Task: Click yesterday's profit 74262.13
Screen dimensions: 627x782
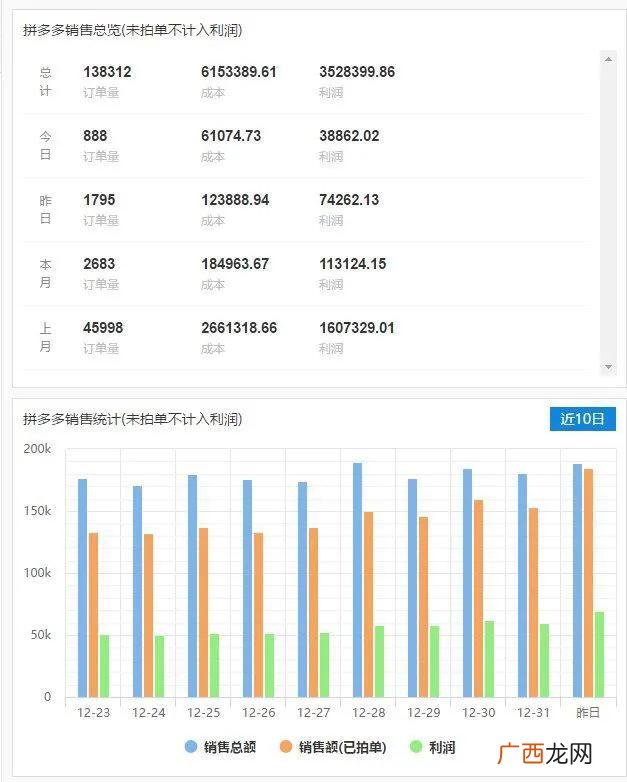Action: pyautogui.click(x=349, y=200)
